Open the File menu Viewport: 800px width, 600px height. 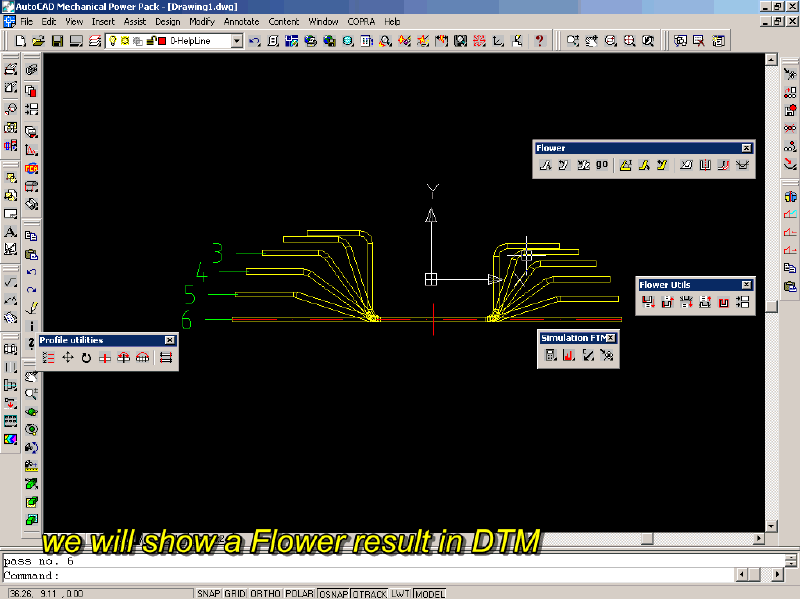pyautogui.click(x=27, y=21)
